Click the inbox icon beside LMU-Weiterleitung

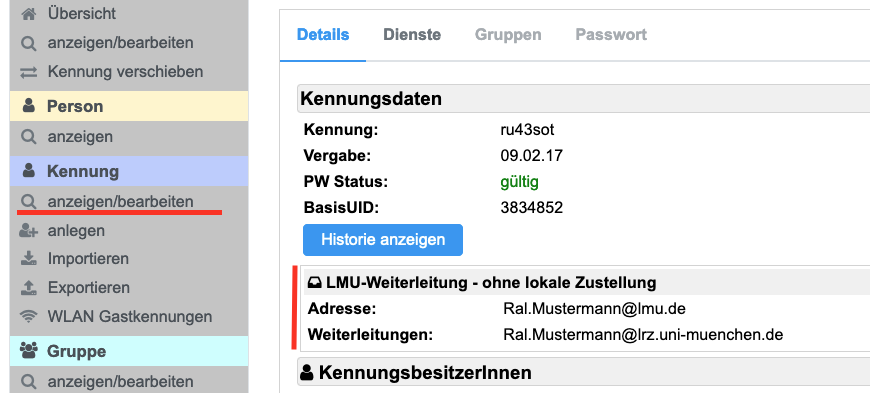click(x=314, y=283)
